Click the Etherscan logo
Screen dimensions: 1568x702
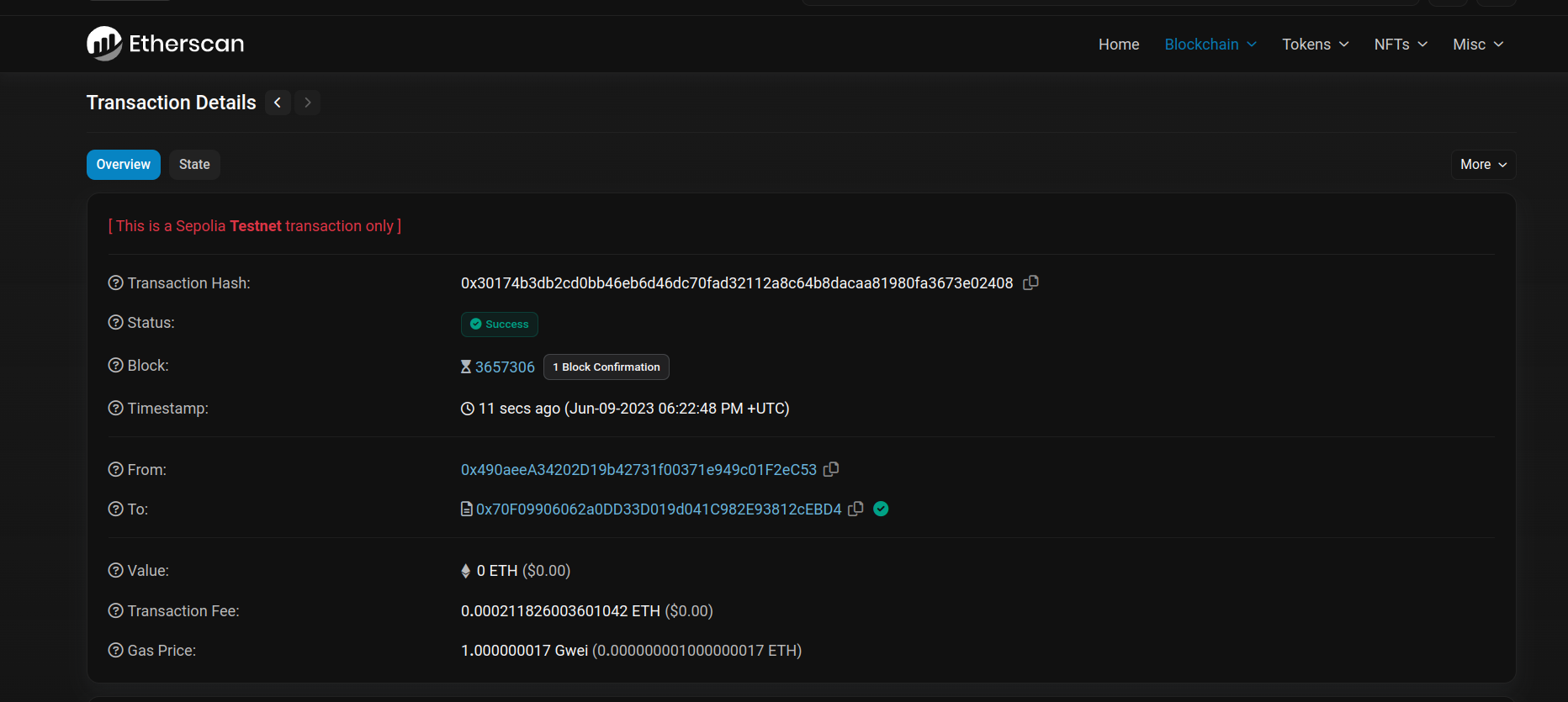pyautogui.click(x=165, y=44)
